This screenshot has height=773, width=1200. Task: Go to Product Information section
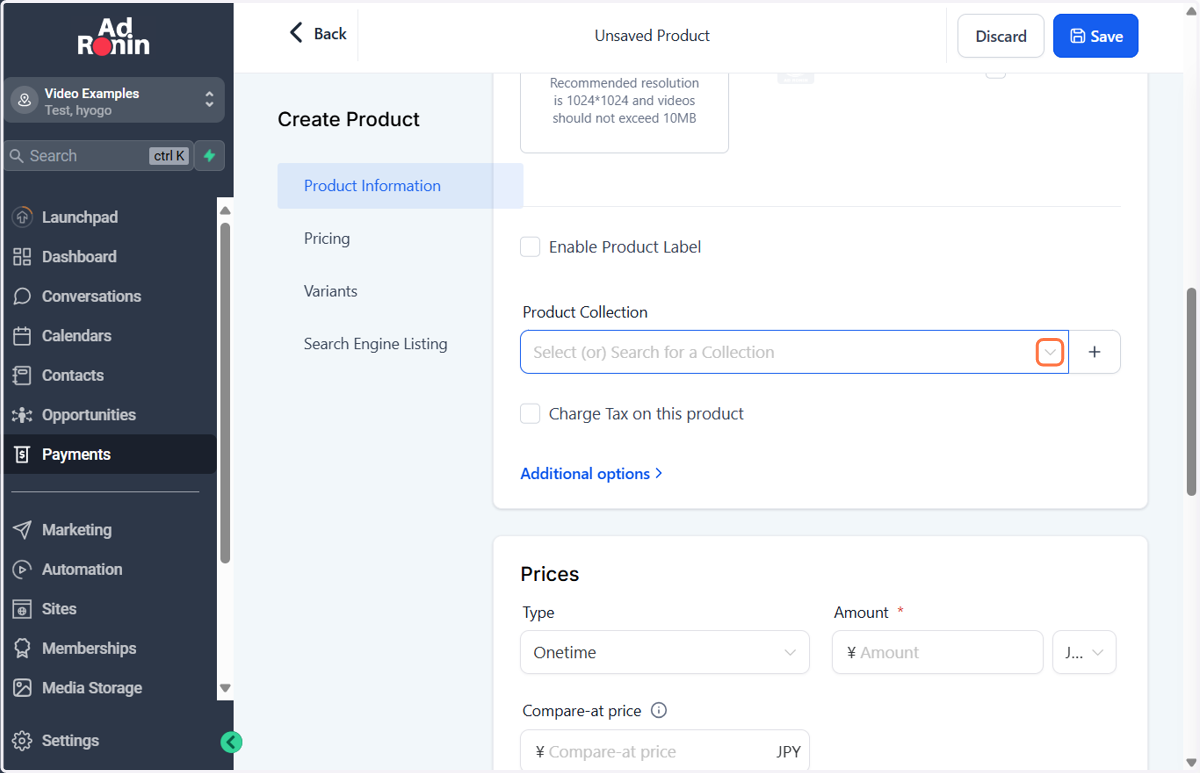(x=400, y=186)
